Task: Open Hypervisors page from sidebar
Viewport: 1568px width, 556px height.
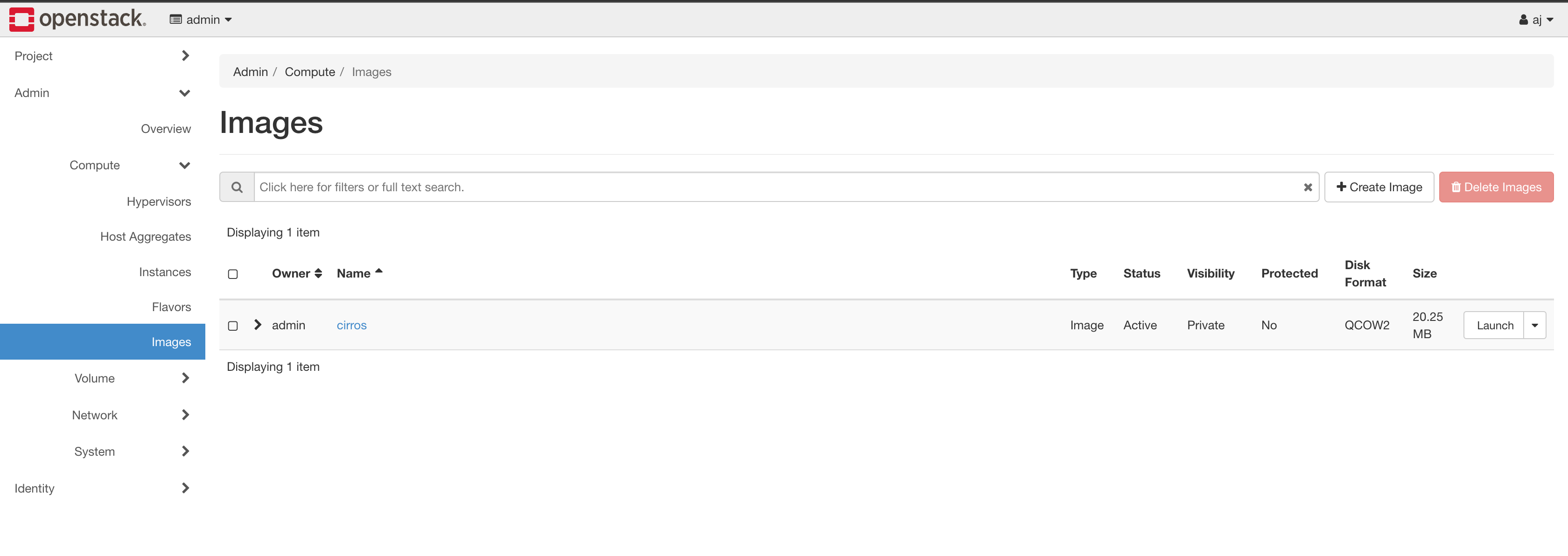Action: point(158,202)
